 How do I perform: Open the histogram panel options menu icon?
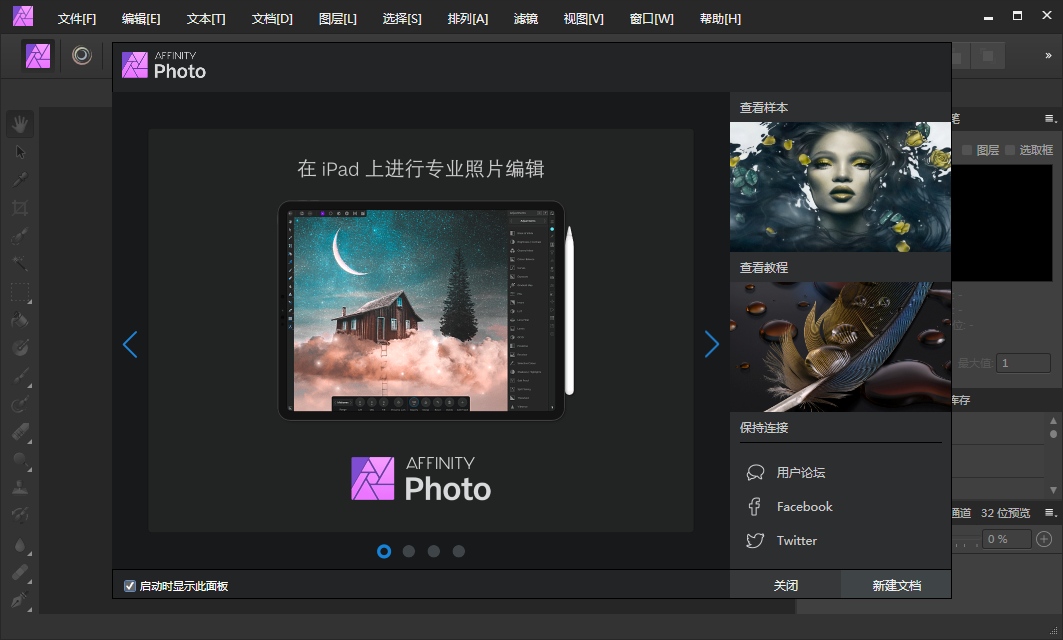click(1050, 119)
